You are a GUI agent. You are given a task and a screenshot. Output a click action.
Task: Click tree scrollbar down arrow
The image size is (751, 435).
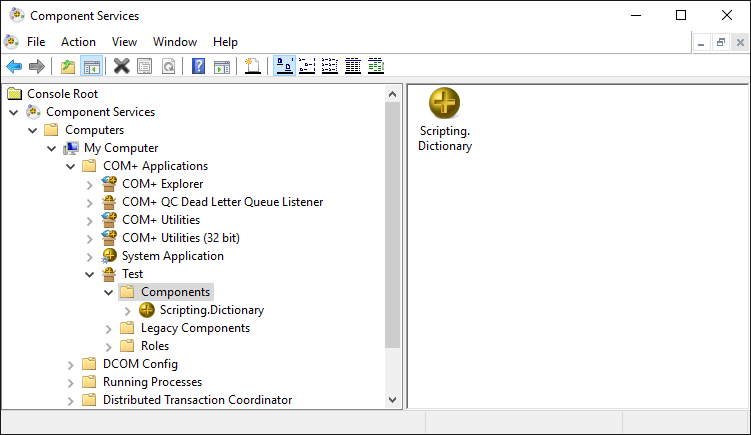[392, 400]
